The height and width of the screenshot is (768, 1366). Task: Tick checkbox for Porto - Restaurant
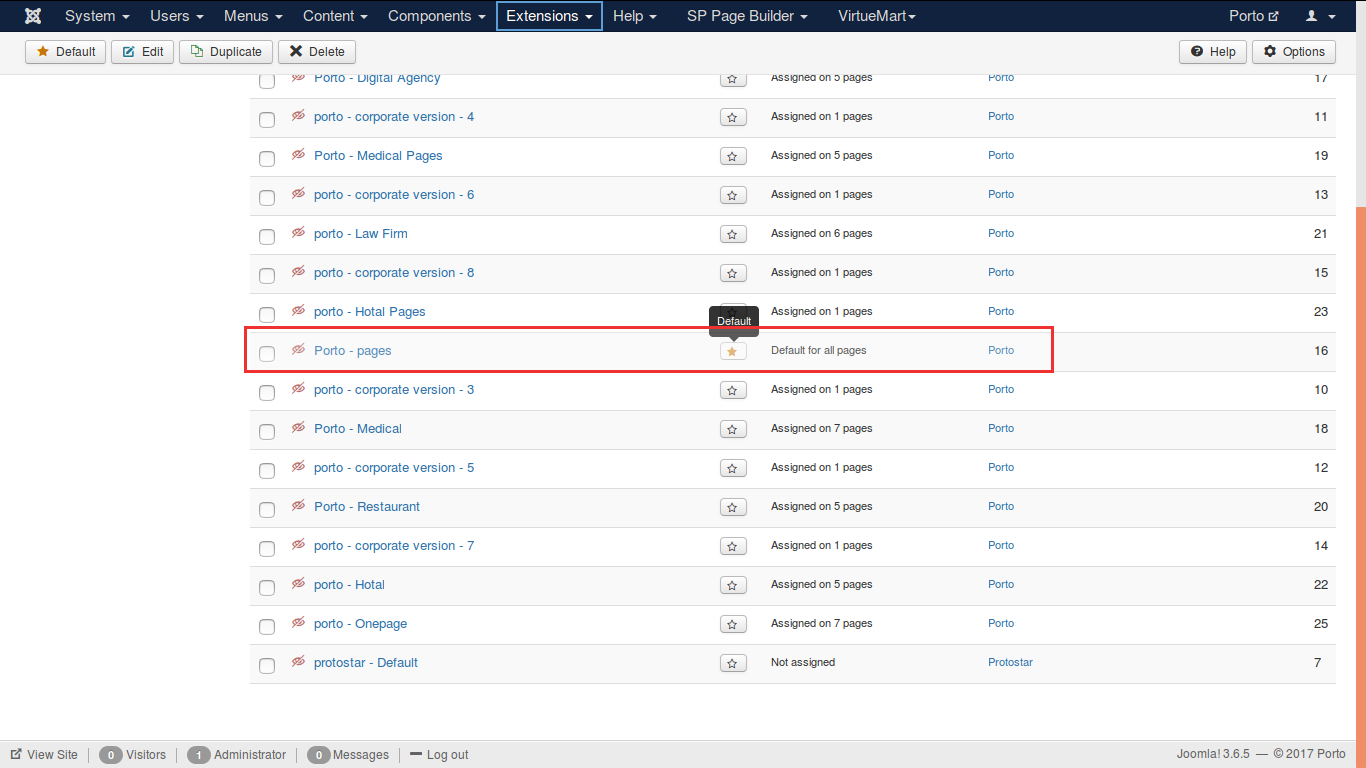click(x=267, y=510)
